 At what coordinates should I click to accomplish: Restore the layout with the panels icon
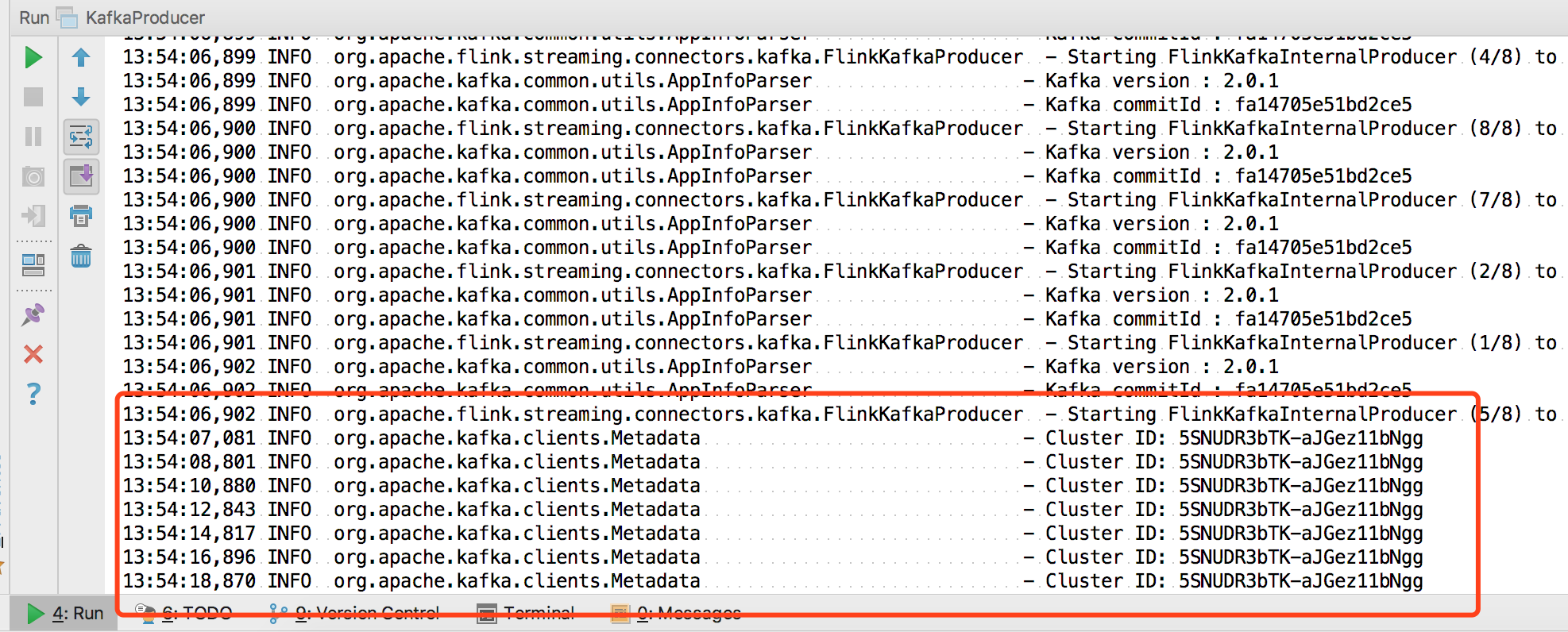pyautogui.click(x=33, y=265)
